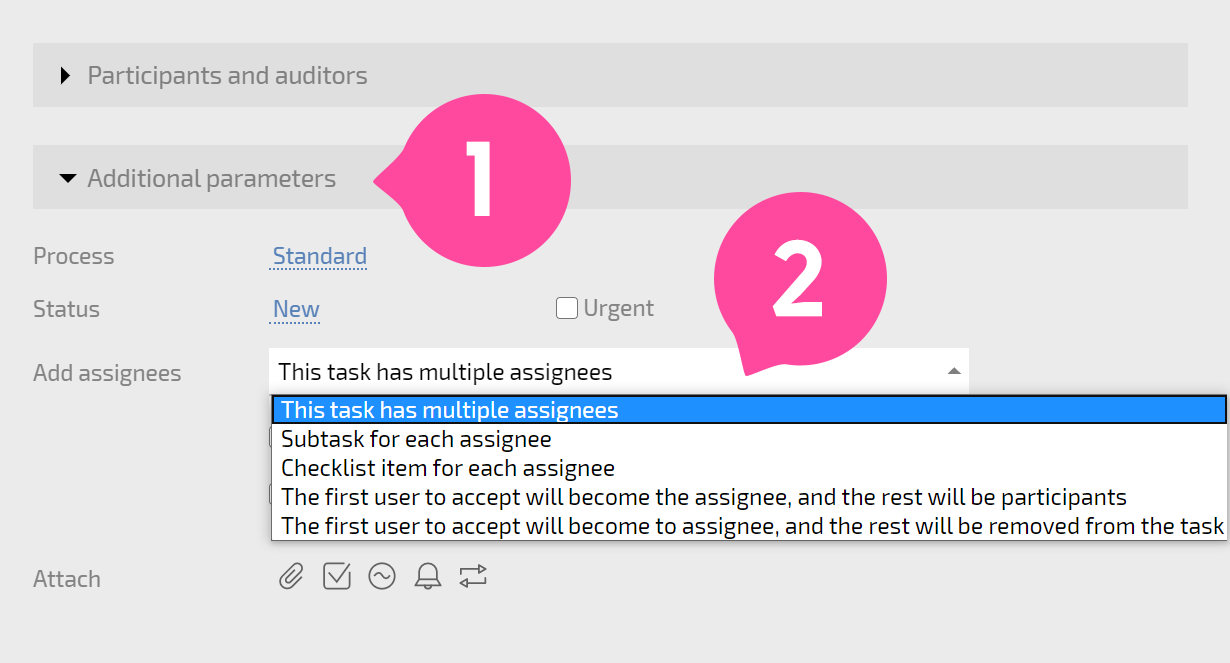The height and width of the screenshot is (663, 1230).
Task: Click the Additional parameters heading text
Action: pos(212,178)
